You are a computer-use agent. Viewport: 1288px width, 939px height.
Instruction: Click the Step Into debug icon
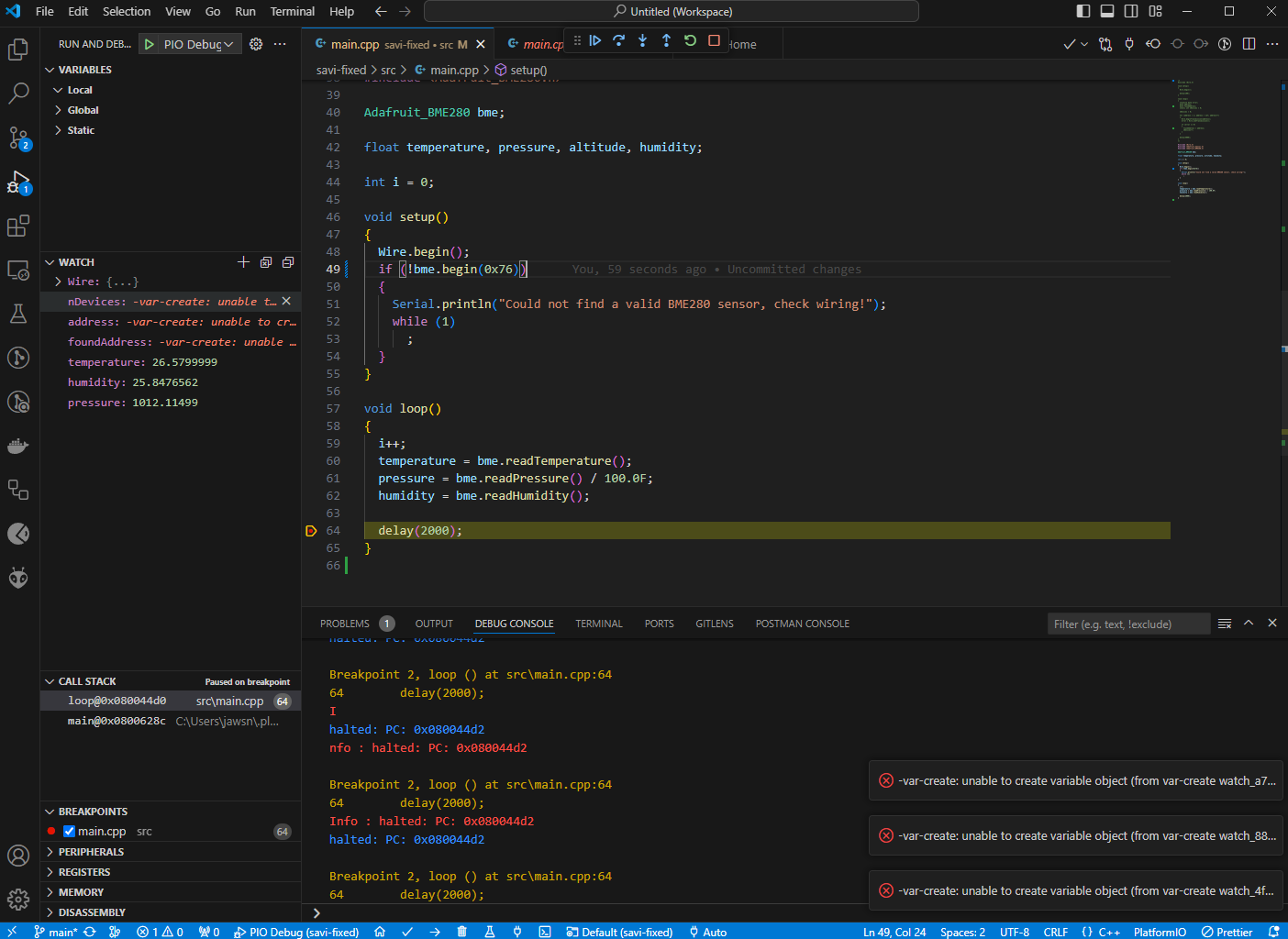(642, 40)
